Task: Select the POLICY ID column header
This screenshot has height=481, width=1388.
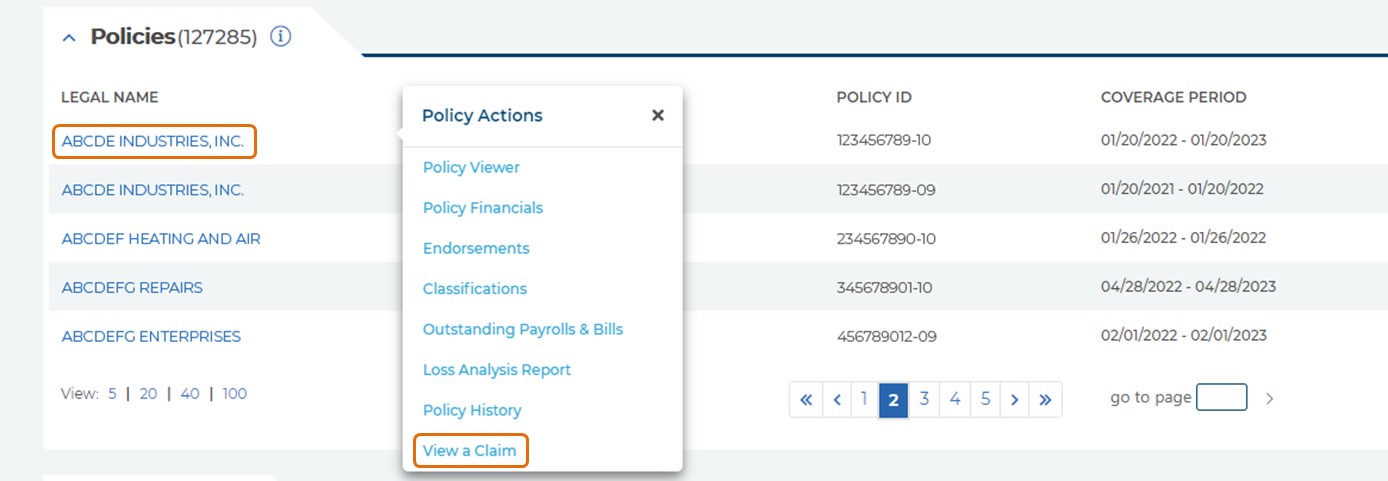Action: coord(874,97)
